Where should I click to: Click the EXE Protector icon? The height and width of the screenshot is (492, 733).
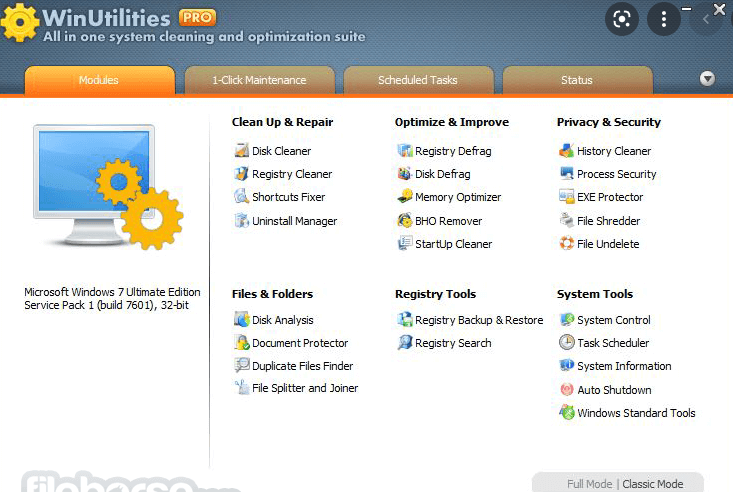click(x=567, y=196)
